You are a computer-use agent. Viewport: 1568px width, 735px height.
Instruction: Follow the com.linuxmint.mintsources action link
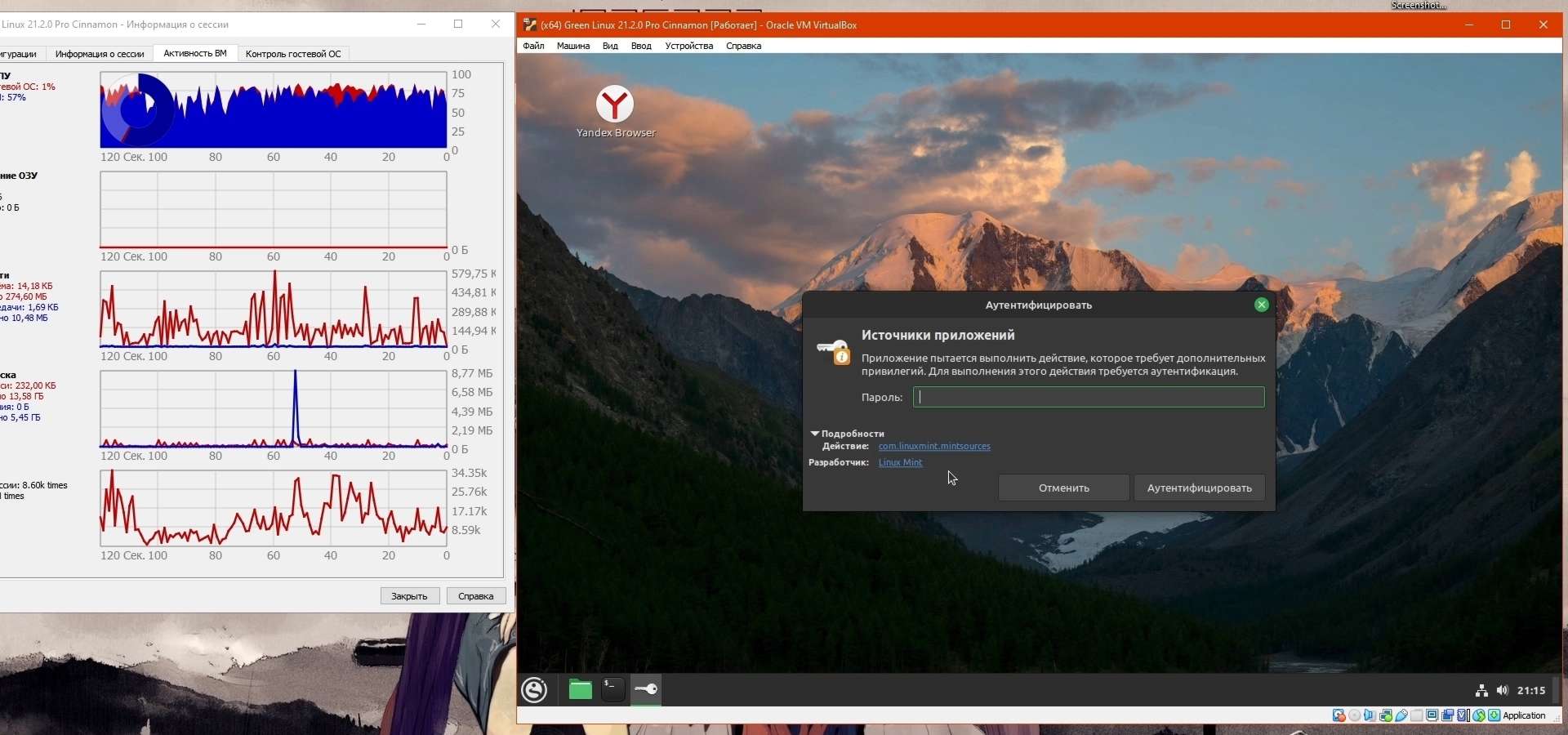pos(934,447)
